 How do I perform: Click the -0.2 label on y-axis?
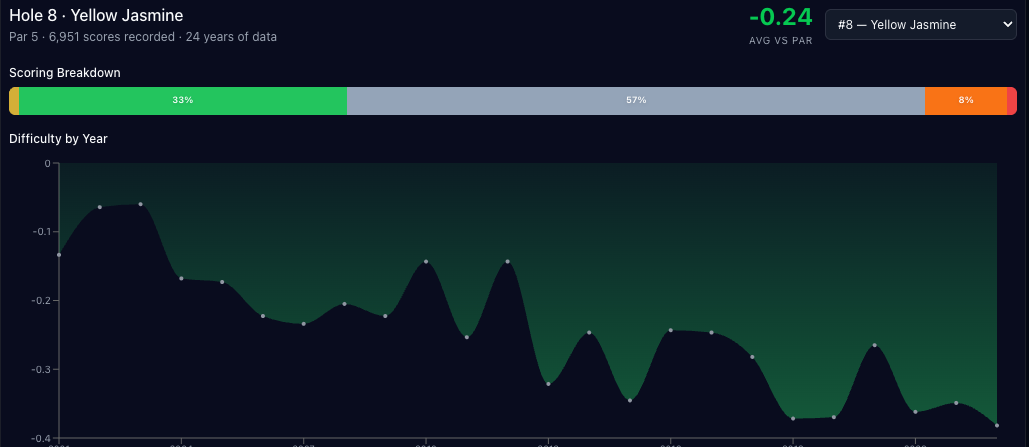[40, 300]
